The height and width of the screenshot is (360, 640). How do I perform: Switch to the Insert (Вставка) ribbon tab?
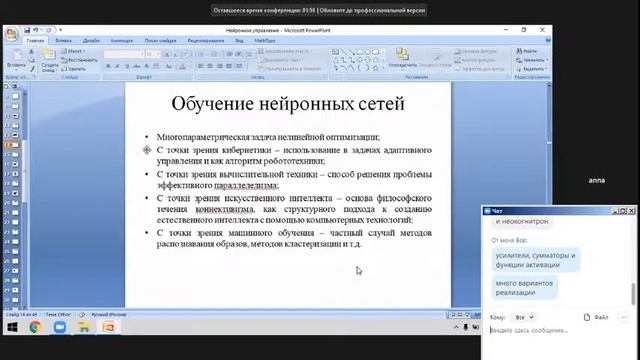63,41
